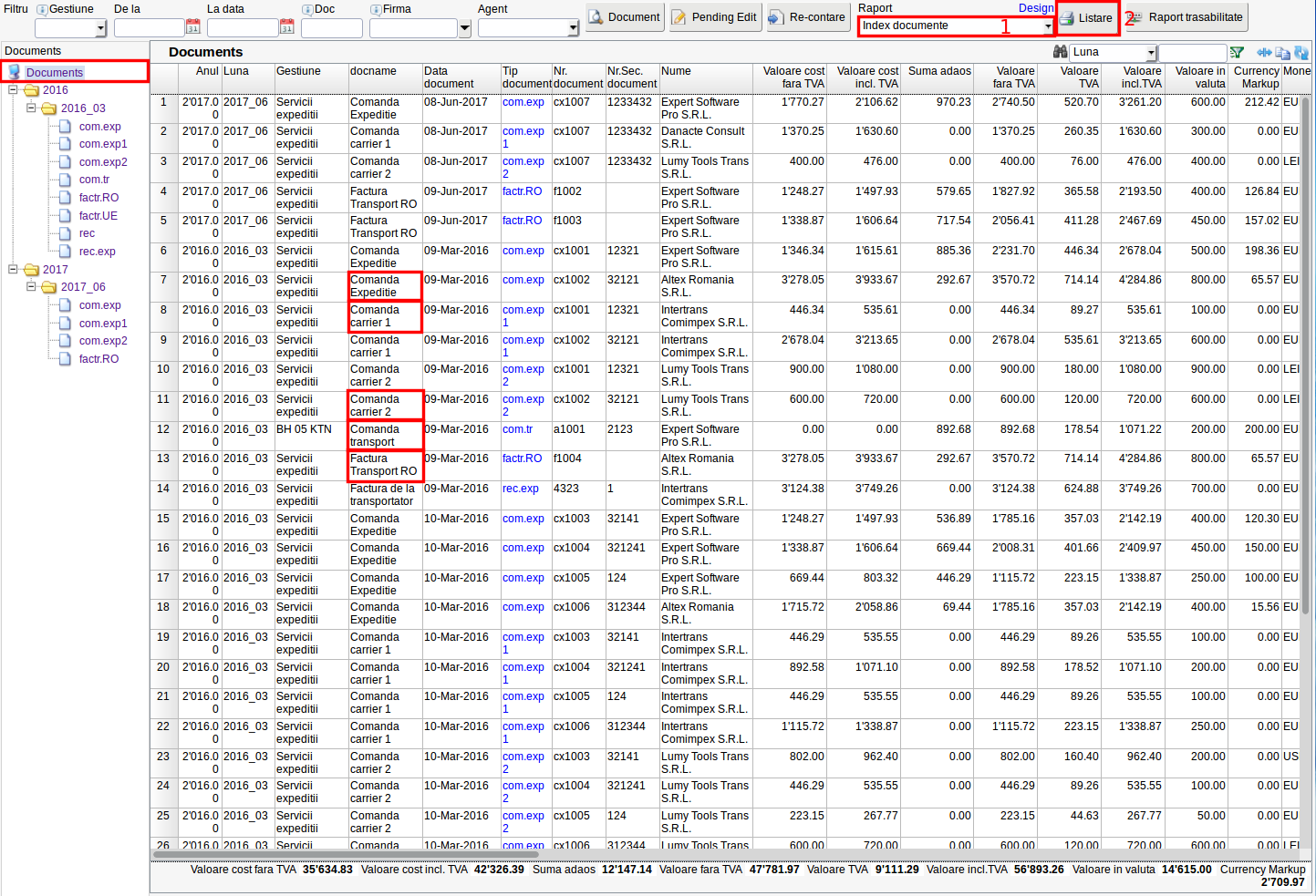1316x896 pixels.
Task: Click page icon next to rec.exp
Action: [x=65, y=252]
